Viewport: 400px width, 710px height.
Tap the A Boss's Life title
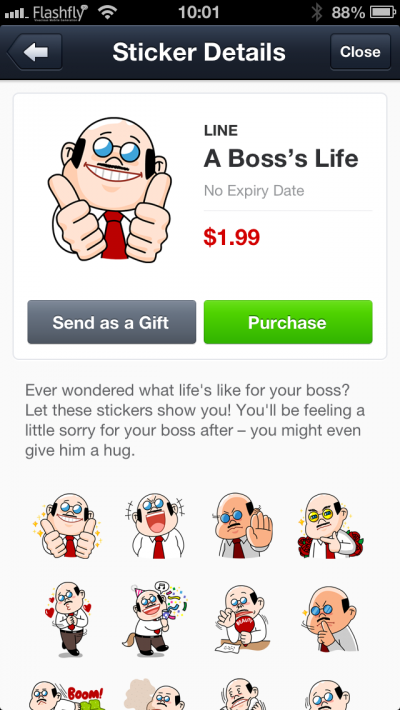click(281, 159)
